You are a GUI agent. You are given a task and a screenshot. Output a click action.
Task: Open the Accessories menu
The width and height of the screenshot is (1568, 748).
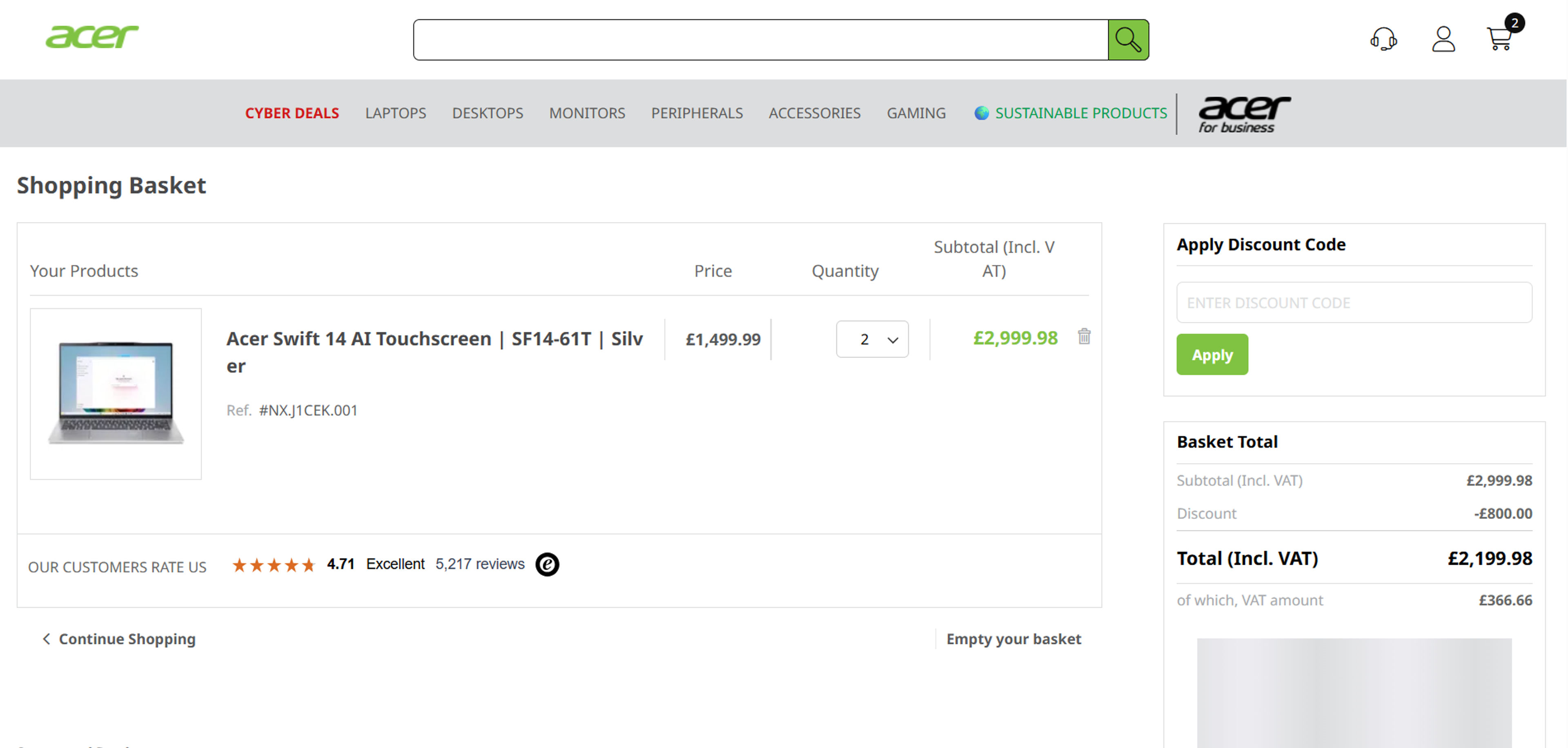[x=815, y=113]
